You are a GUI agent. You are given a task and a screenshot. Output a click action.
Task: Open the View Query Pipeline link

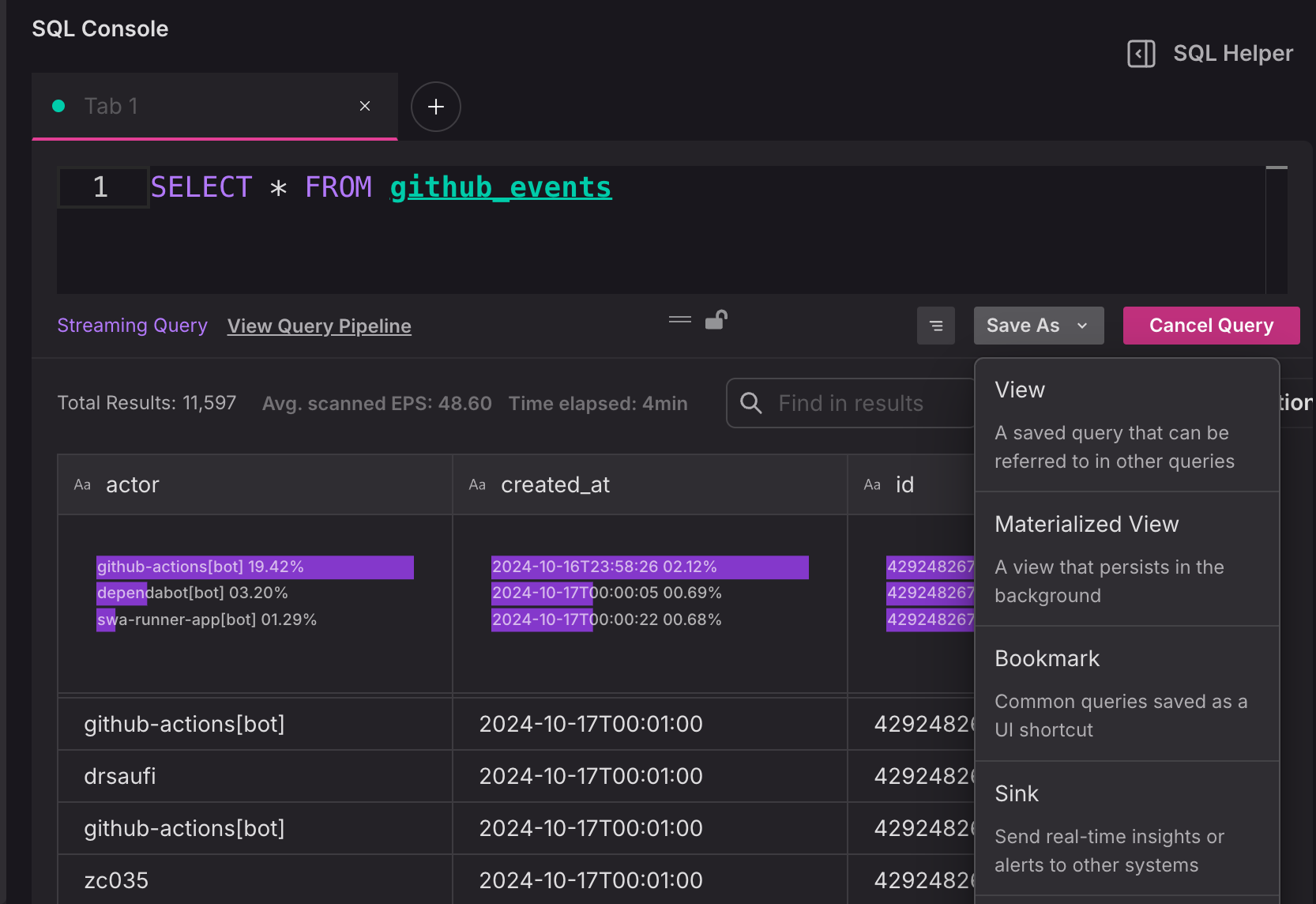[x=319, y=326]
